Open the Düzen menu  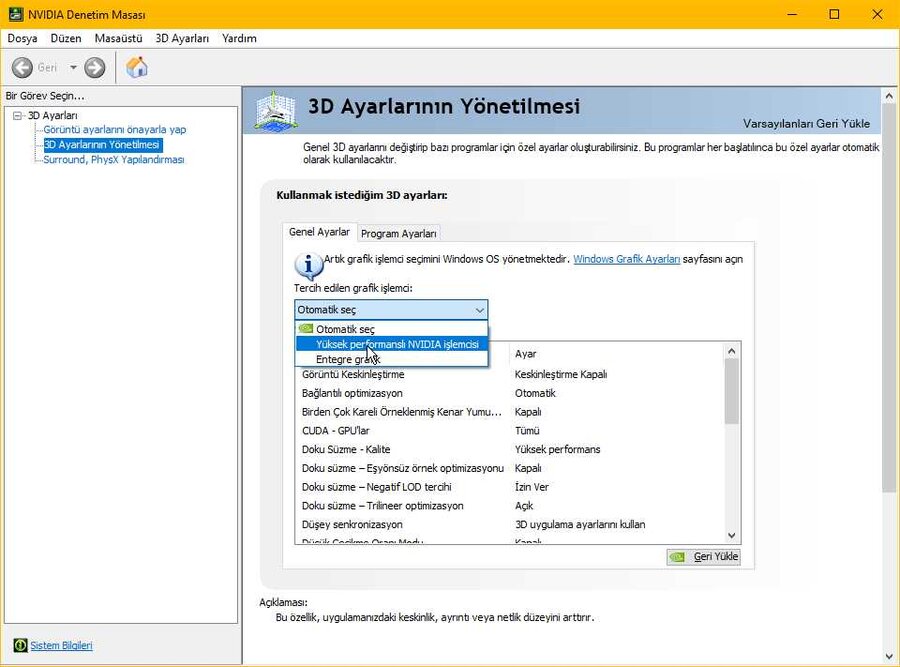(66, 38)
